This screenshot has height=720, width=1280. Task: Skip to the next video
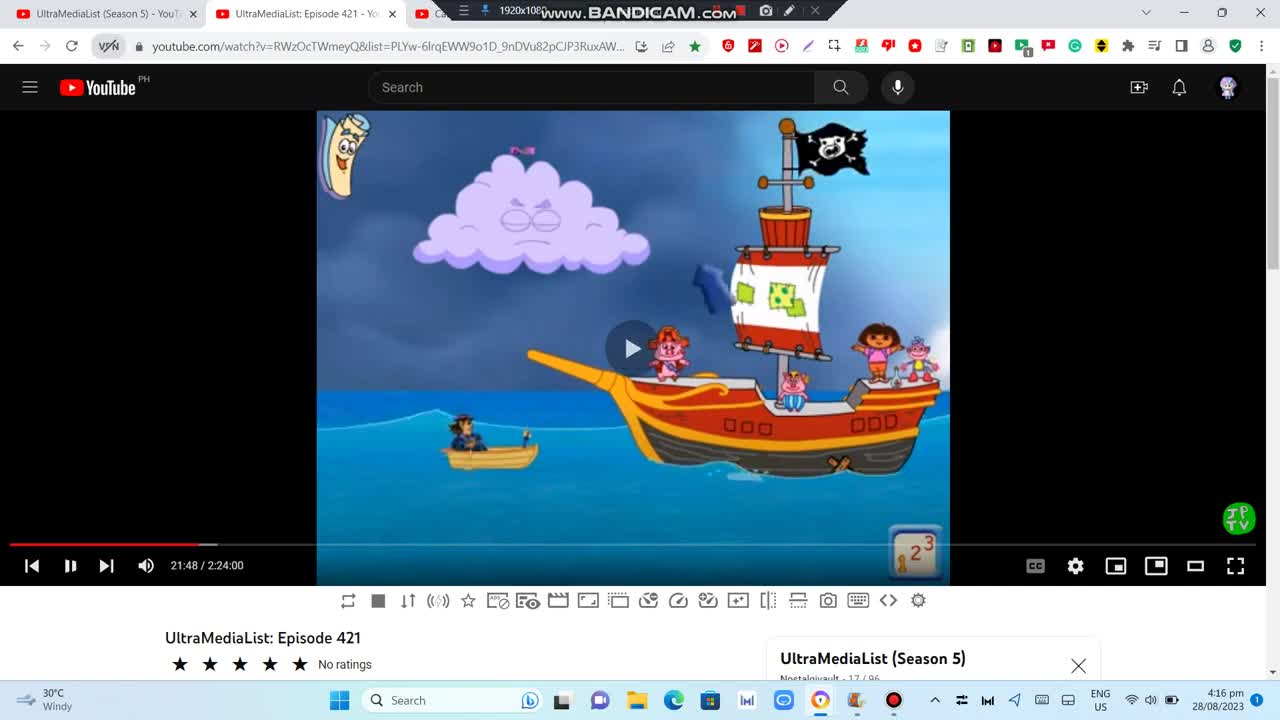click(x=106, y=566)
